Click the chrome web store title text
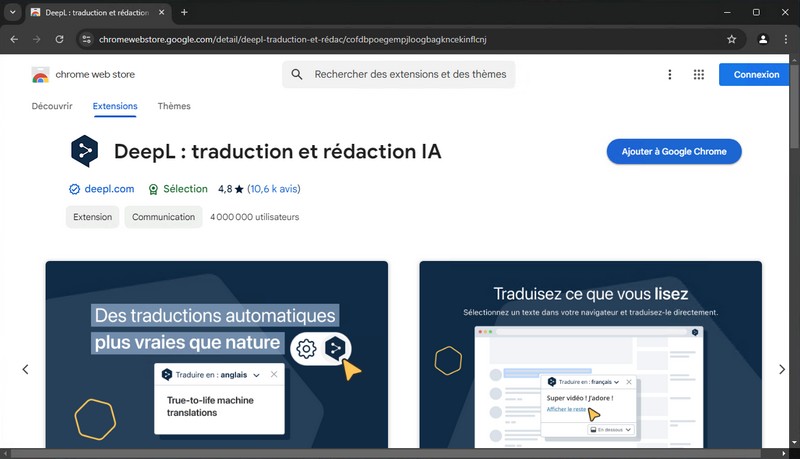 click(95, 74)
